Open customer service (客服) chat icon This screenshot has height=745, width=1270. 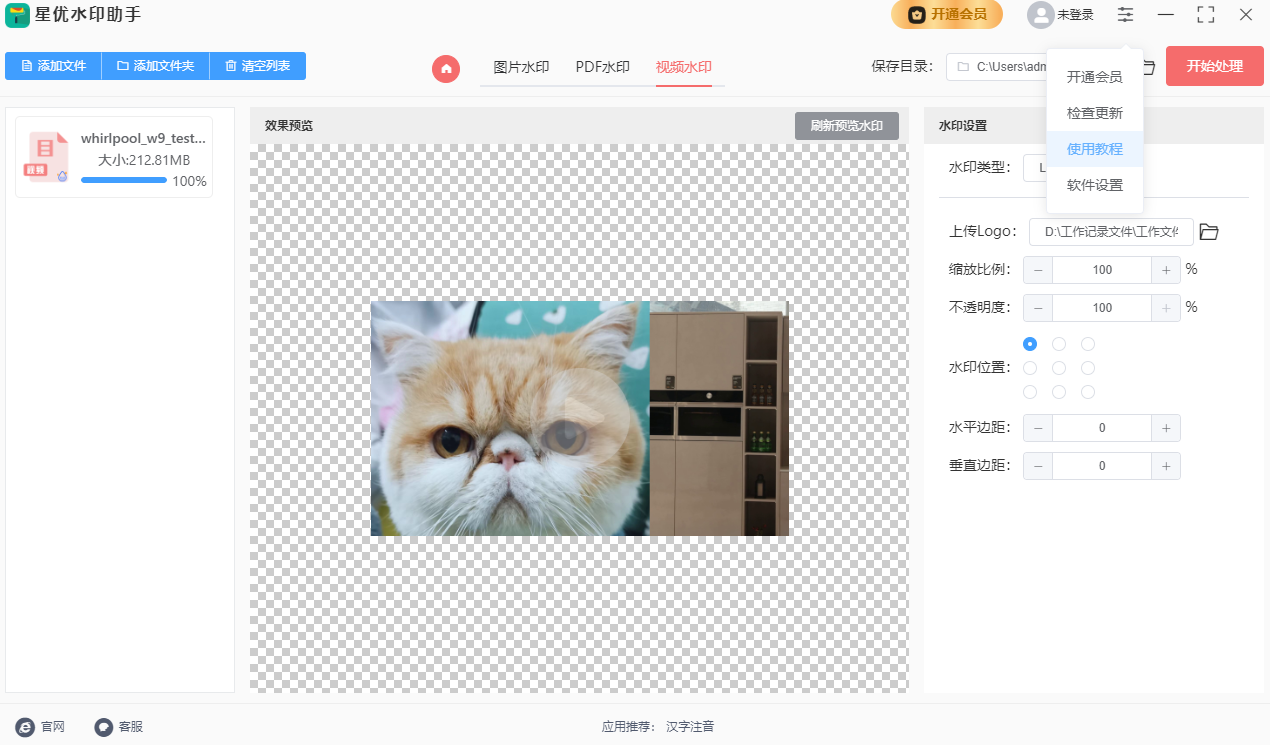click(x=103, y=727)
